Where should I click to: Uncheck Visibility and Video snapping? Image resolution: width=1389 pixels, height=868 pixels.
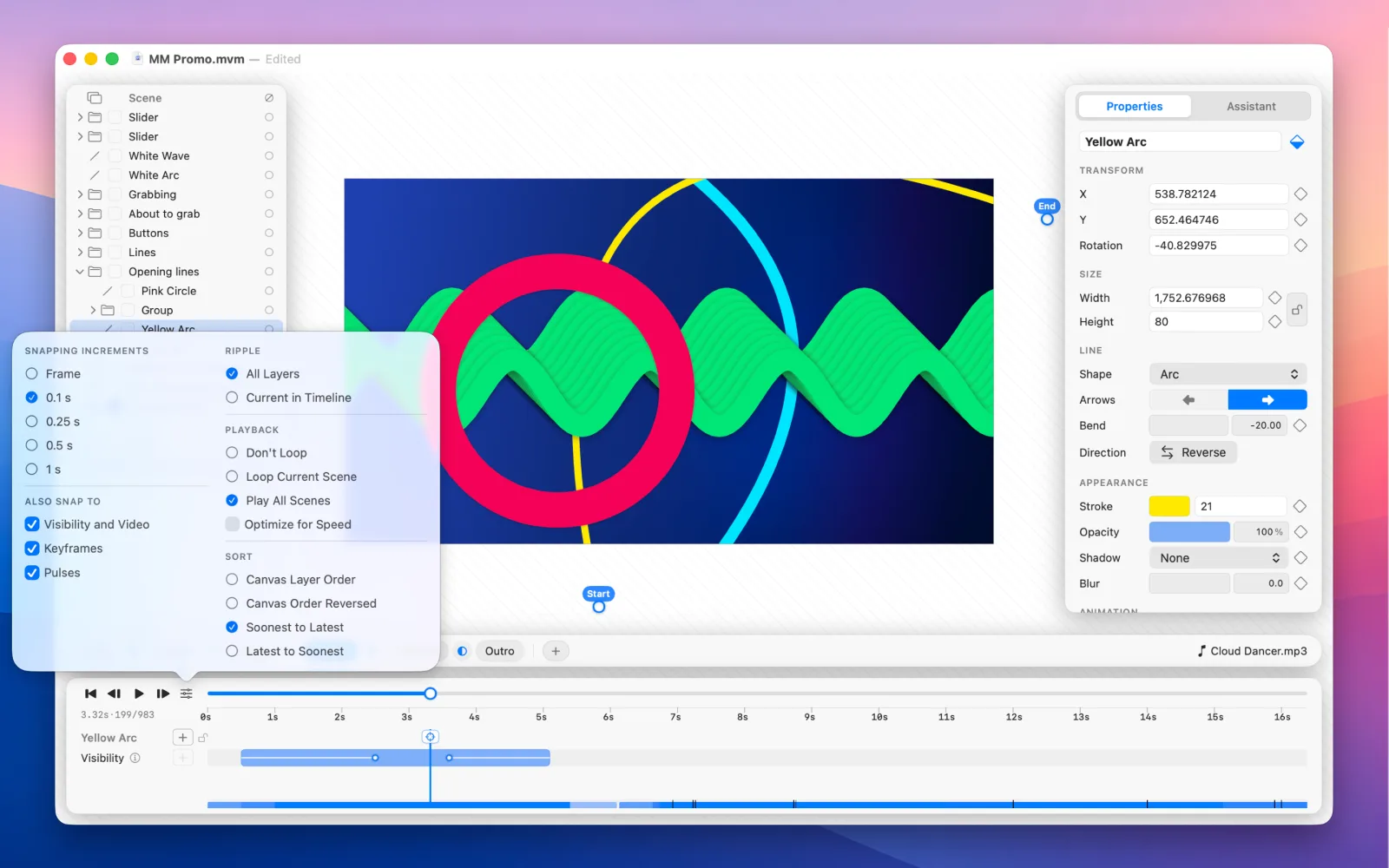32,524
